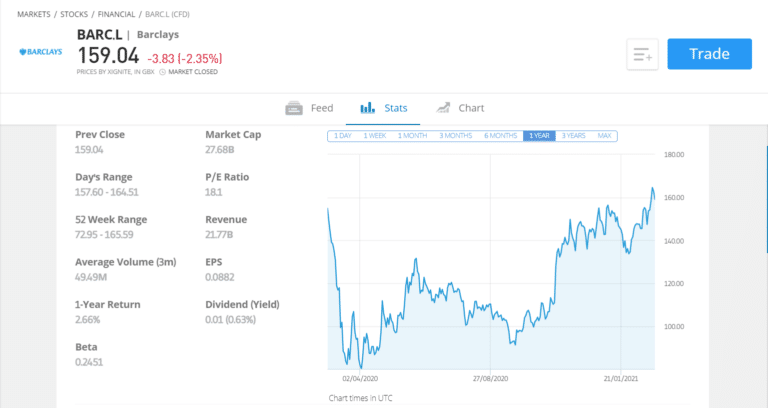This screenshot has width=768, height=408.
Task: Click the 27/08/2020 chart date label
Action: pos(490,379)
